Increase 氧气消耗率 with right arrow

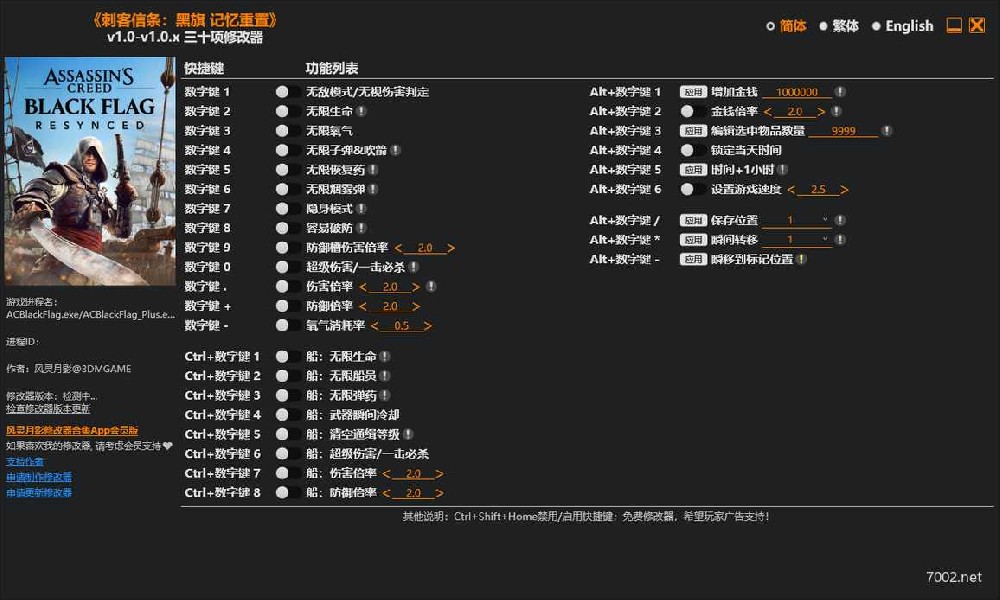pos(428,326)
